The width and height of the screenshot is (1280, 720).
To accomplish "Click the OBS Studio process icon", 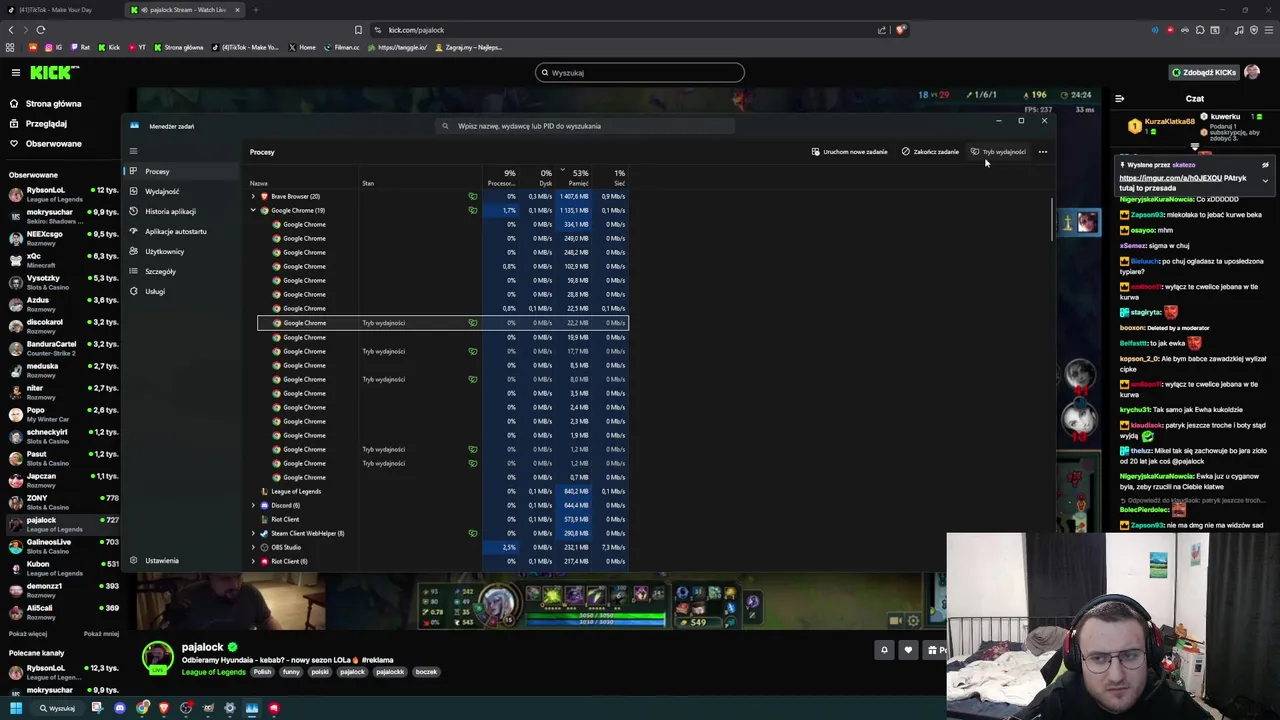I will [264, 547].
